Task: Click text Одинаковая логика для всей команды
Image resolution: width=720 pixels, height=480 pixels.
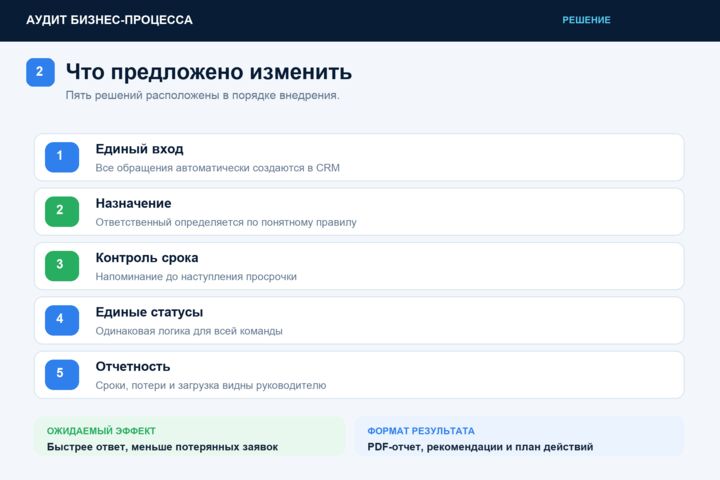Action: [x=189, y=331]
